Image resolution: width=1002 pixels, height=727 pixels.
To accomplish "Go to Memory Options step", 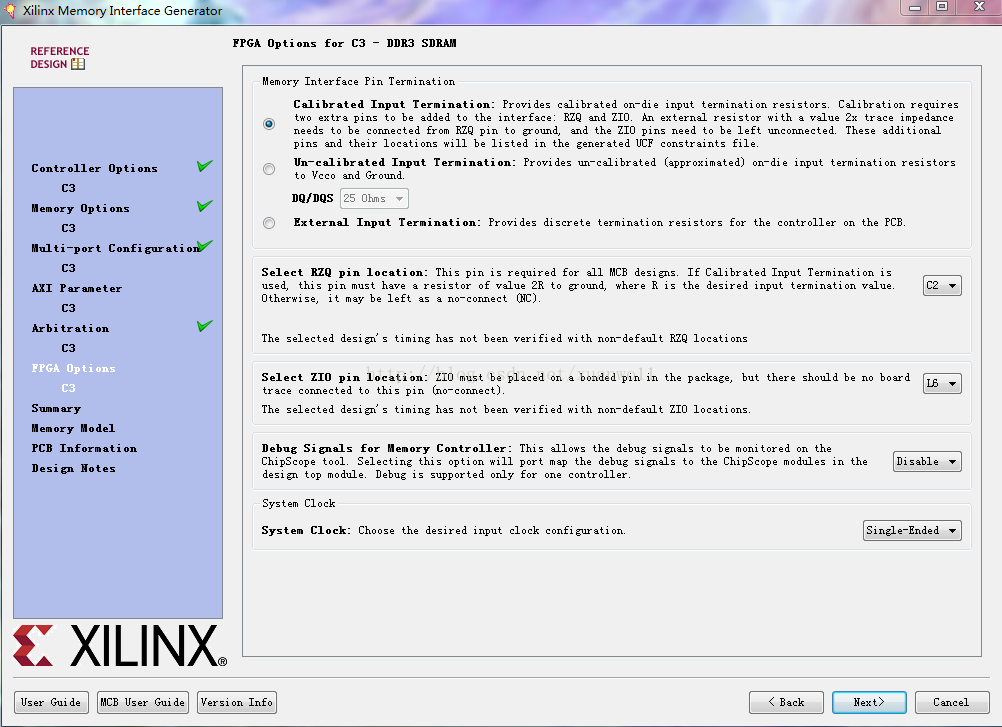I will [x=81, y=208].
